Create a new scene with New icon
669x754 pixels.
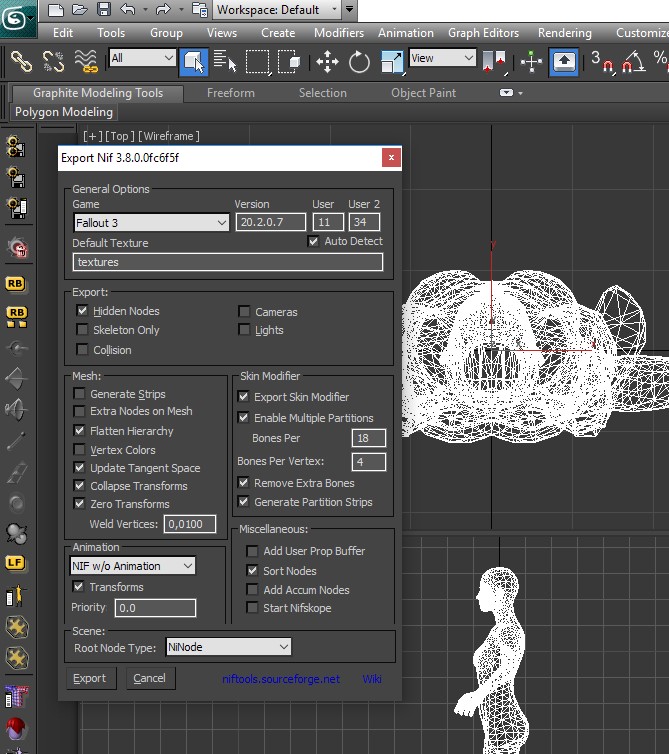pos(55,10)
